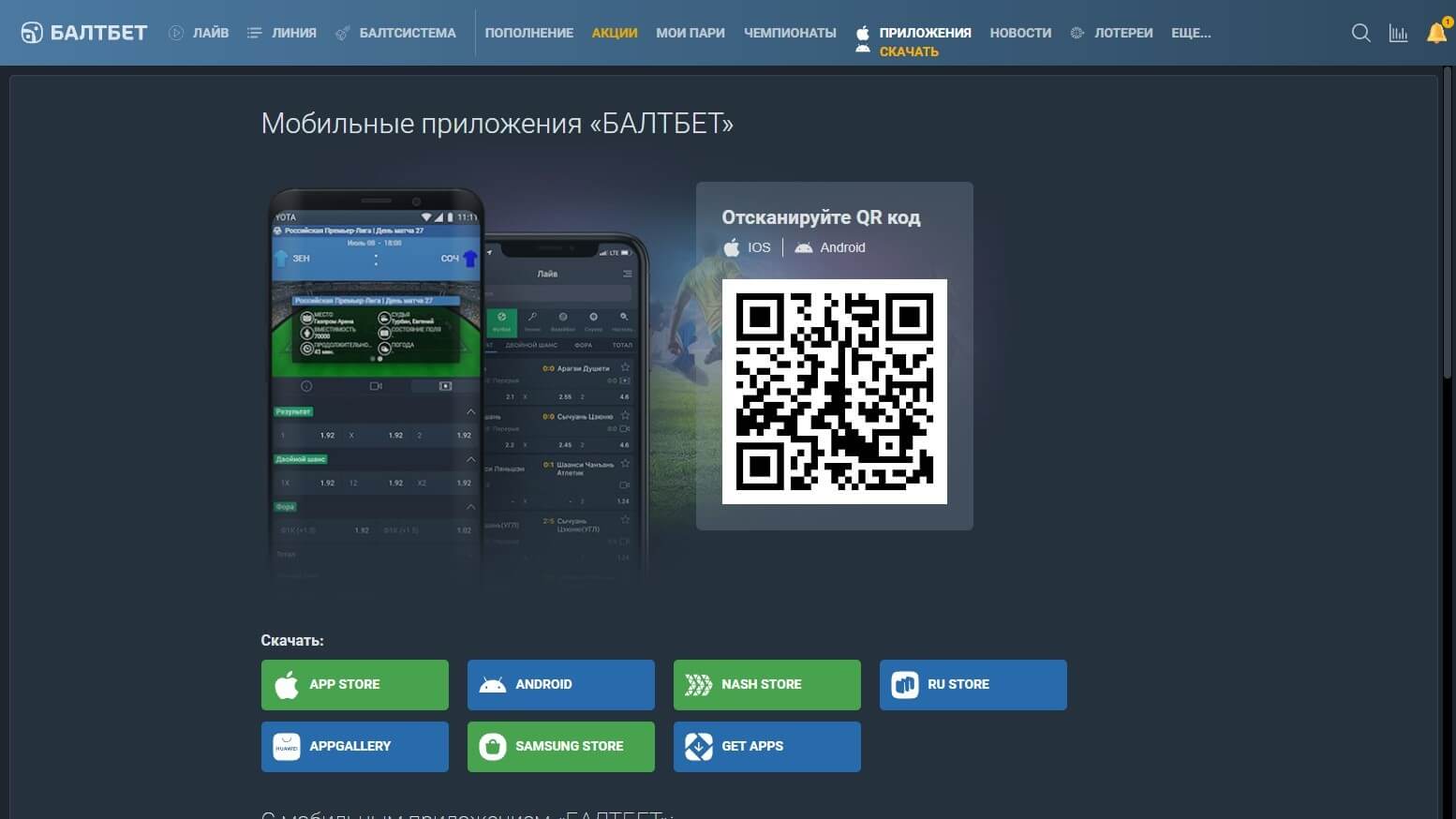Click the play icon beside ЛАЙВ
This screenshot has height=819, width=1456.
176,33
